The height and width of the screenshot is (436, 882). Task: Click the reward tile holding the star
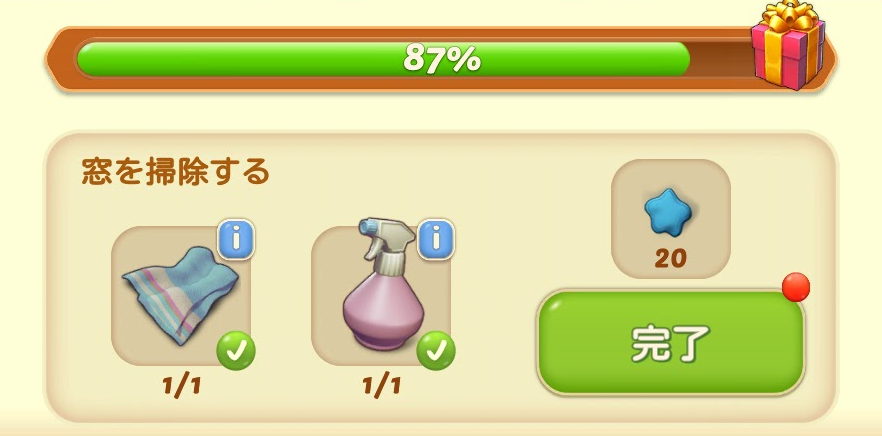coord(670,219)
